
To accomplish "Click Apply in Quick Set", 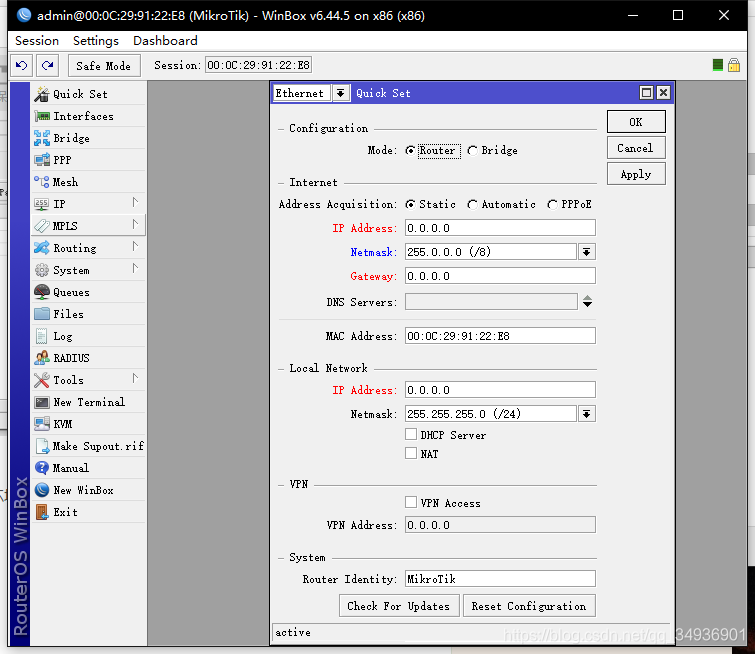I will [x=636, y=174].
